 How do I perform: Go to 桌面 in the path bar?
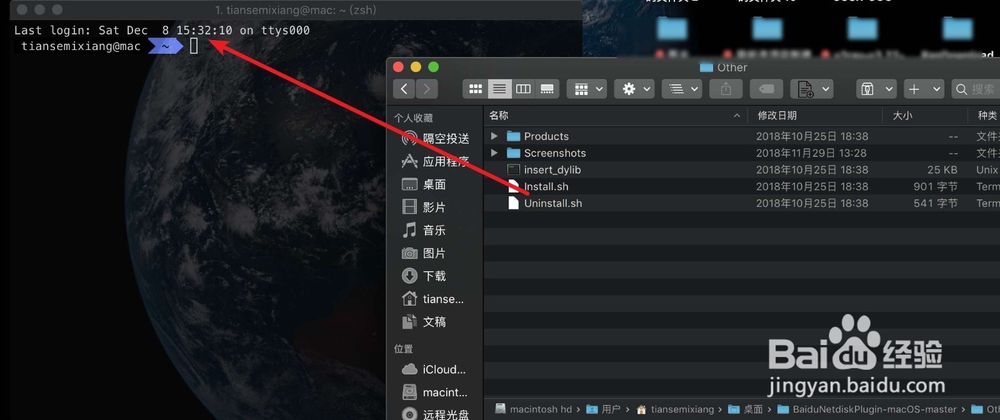point(746,409)
